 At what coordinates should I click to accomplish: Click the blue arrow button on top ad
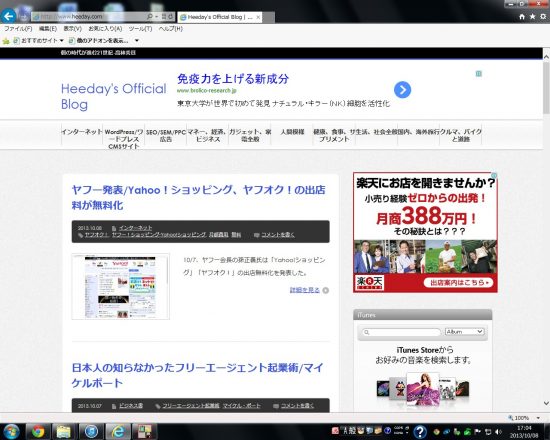[x=402, y=90]
